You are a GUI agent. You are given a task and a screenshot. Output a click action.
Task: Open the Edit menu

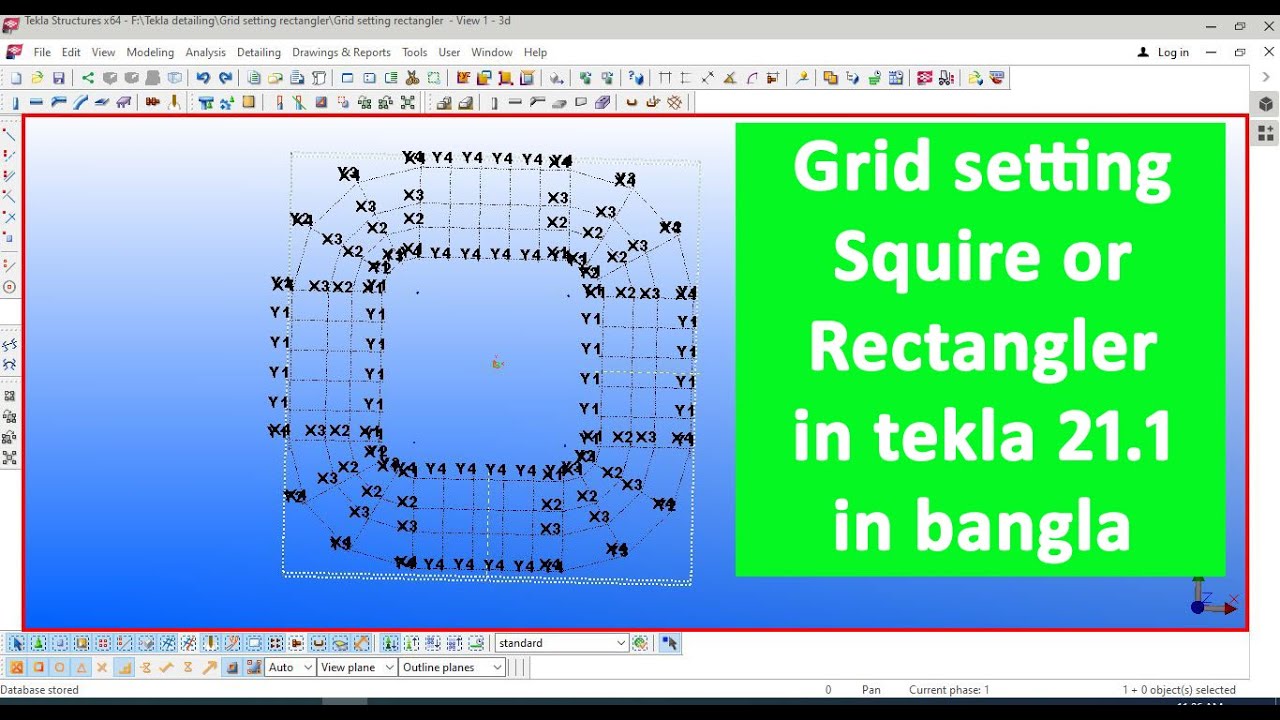point(71,52)
